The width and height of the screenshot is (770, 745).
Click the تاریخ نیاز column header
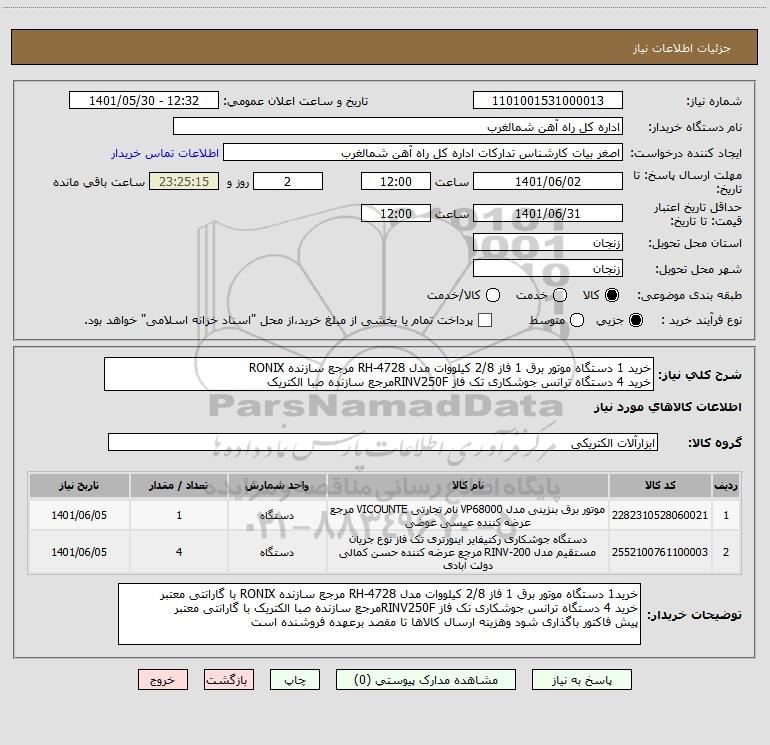coord(79,485)
